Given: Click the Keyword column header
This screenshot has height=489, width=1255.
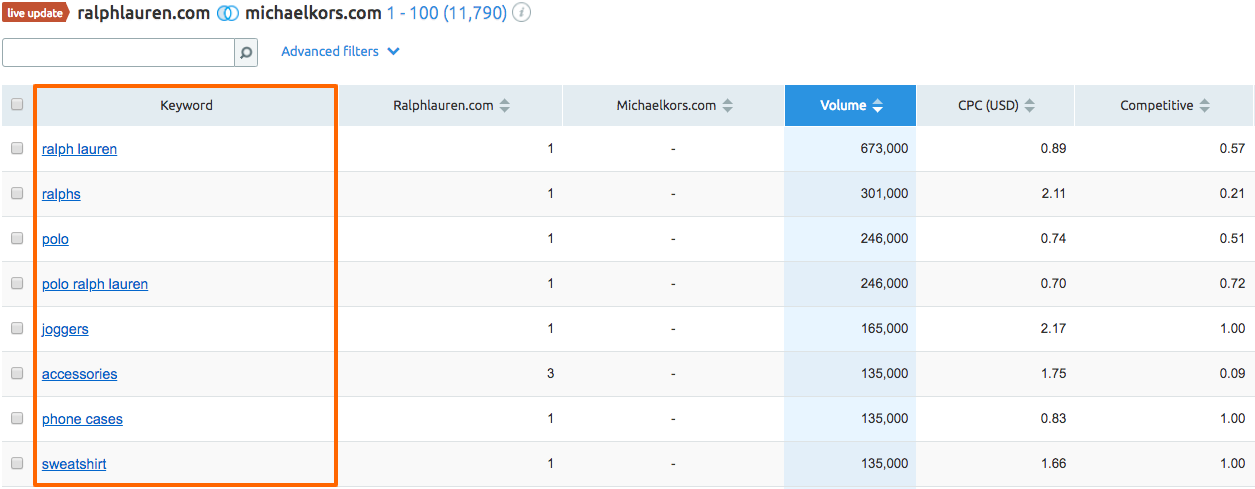Looking at the screenshot, I should (x=186, y=105).
